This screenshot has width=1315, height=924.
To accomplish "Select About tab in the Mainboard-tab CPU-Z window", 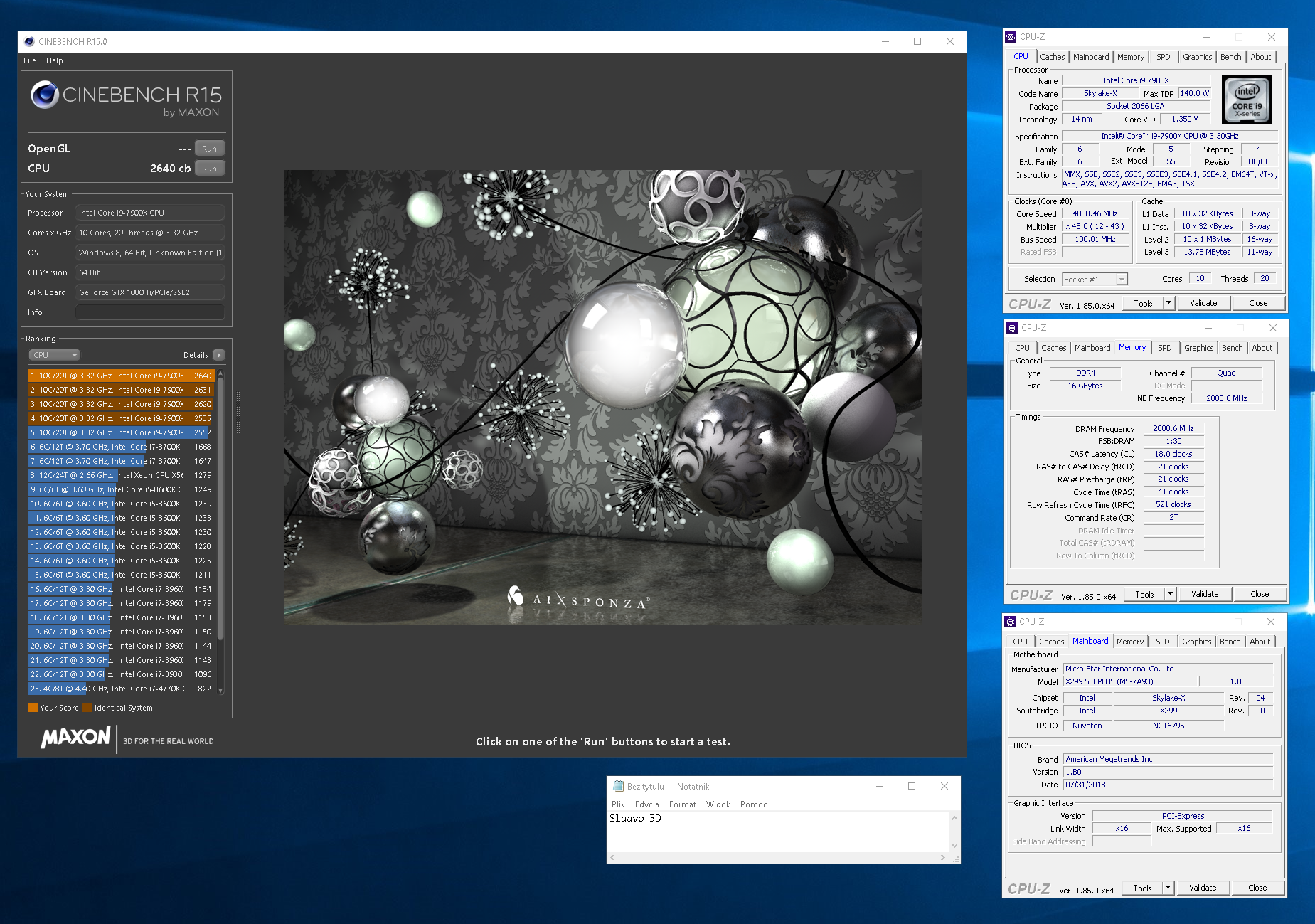I will pos(1260,642).
